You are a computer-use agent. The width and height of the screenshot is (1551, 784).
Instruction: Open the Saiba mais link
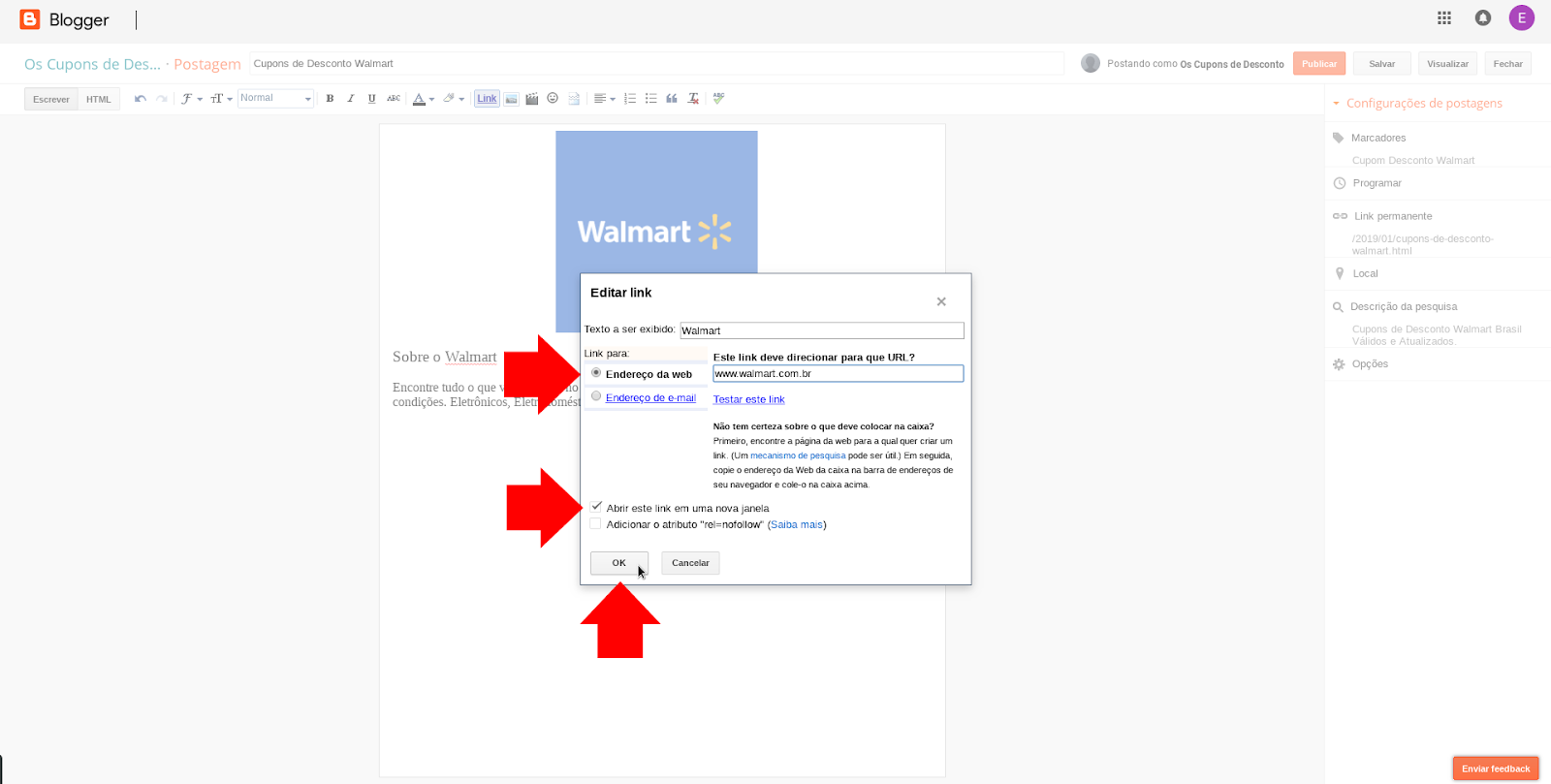(797, 524)
